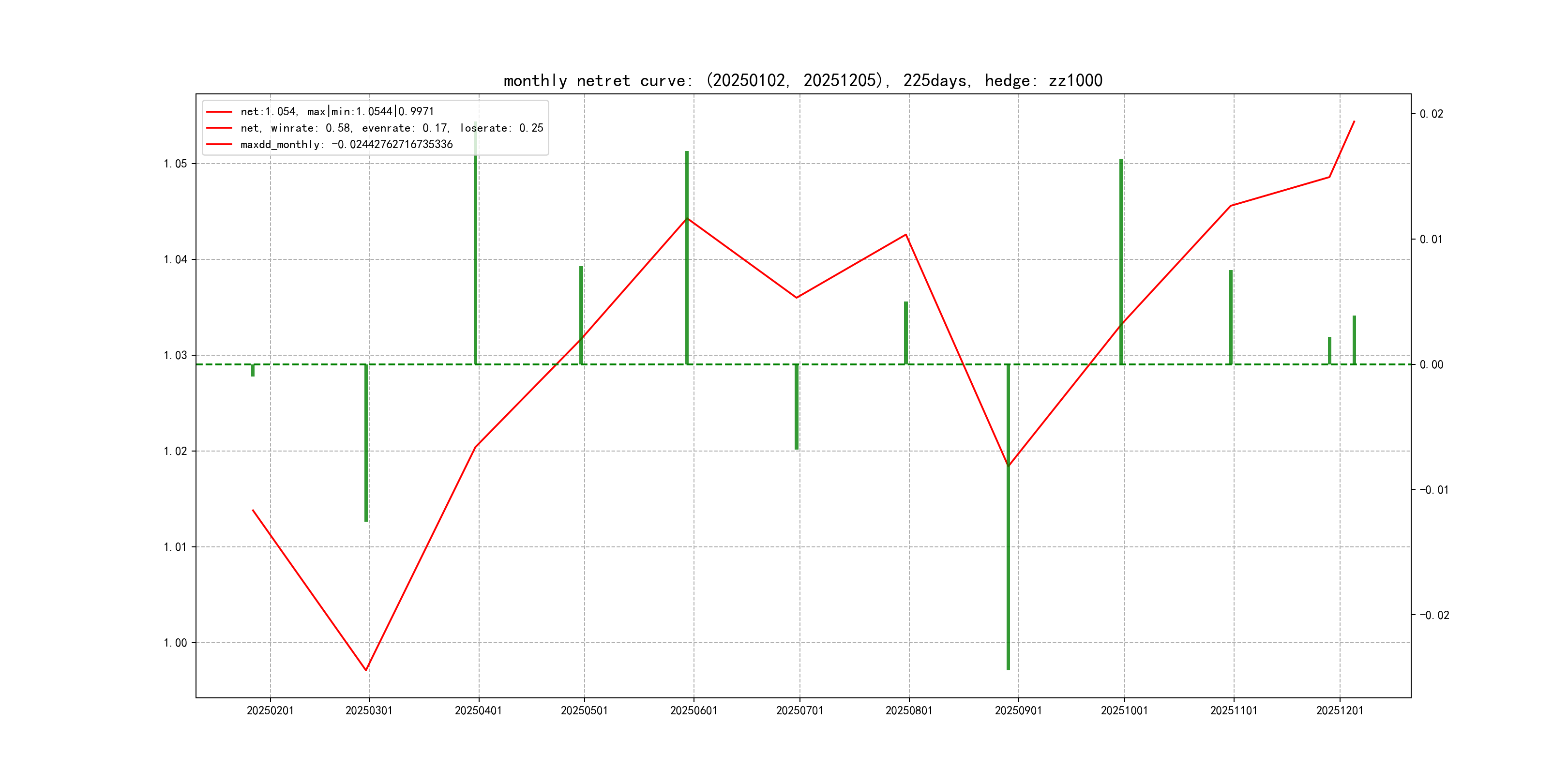This screenshot has width=1568, height=784.
Task: Click the 20250201 x-axis label
Action: tap(270, 711)
